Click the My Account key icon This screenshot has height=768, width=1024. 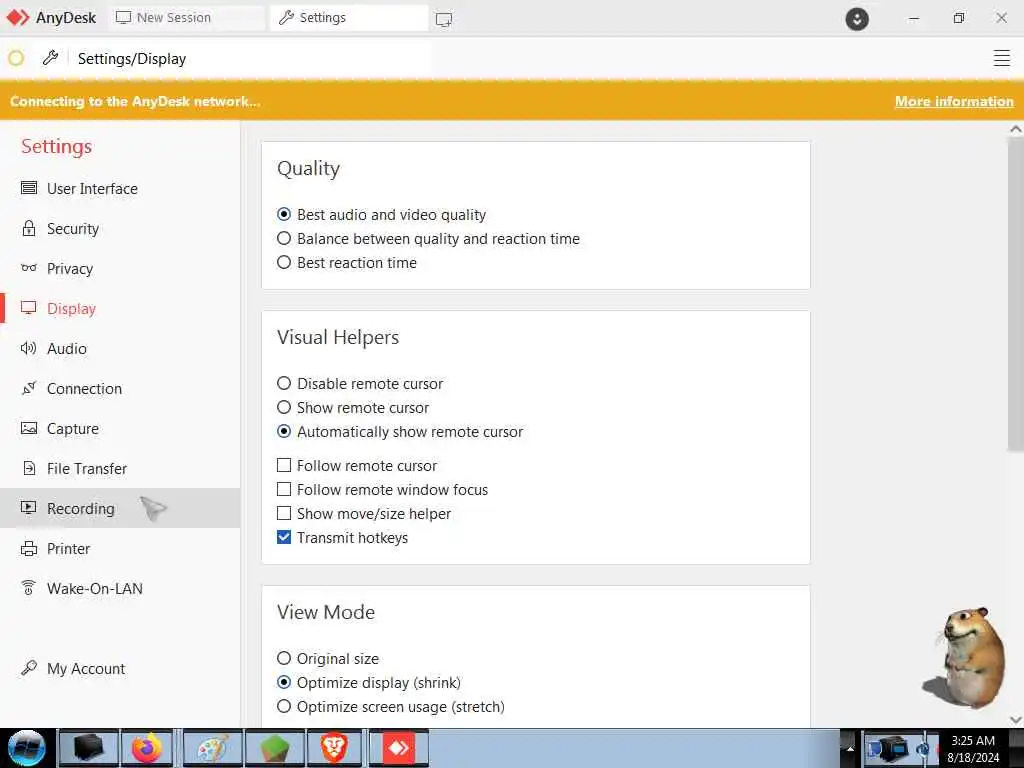[29, 667]
